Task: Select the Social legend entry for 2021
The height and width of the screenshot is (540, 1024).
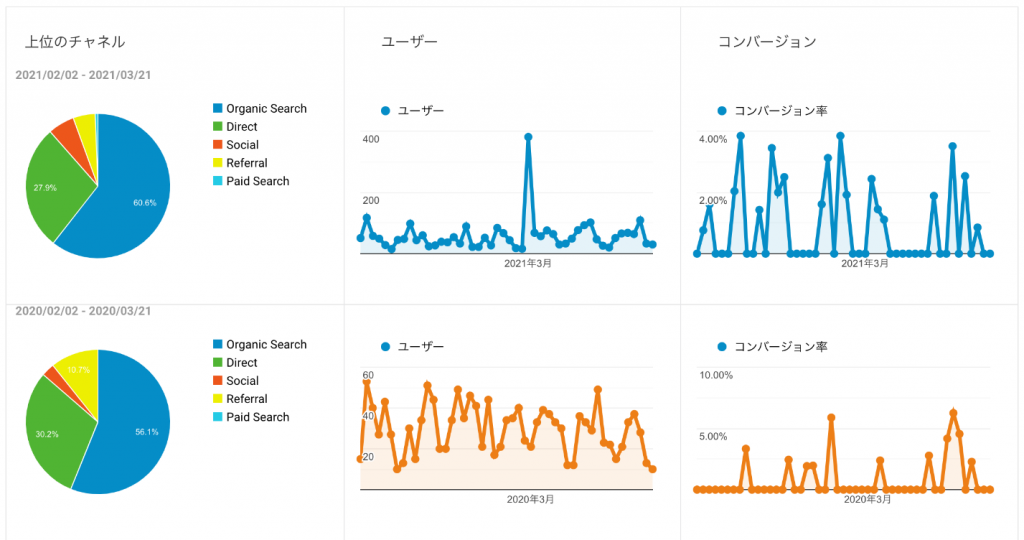Action: tap(242, 145)
